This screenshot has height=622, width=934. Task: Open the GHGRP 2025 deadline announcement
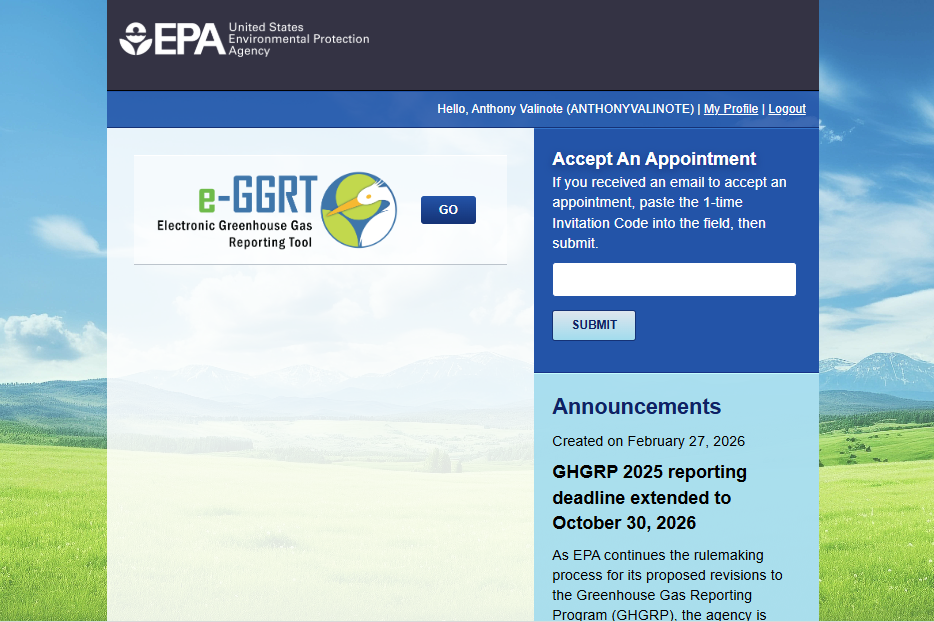pos(650,497)
